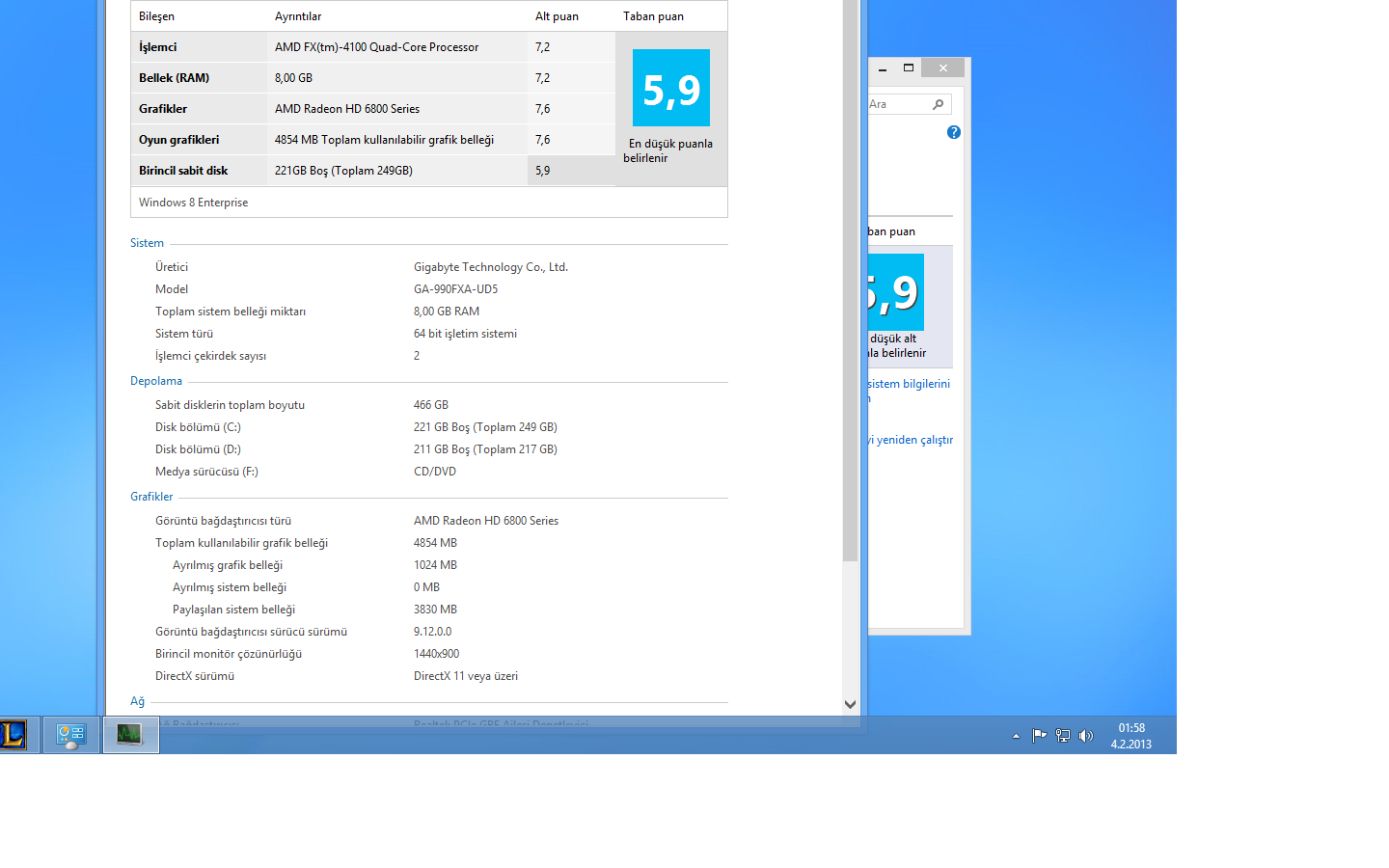Click the search magnifier icon in the Ara box
1389x868 pixels.
pyautogui.click(x=937, y=103)
